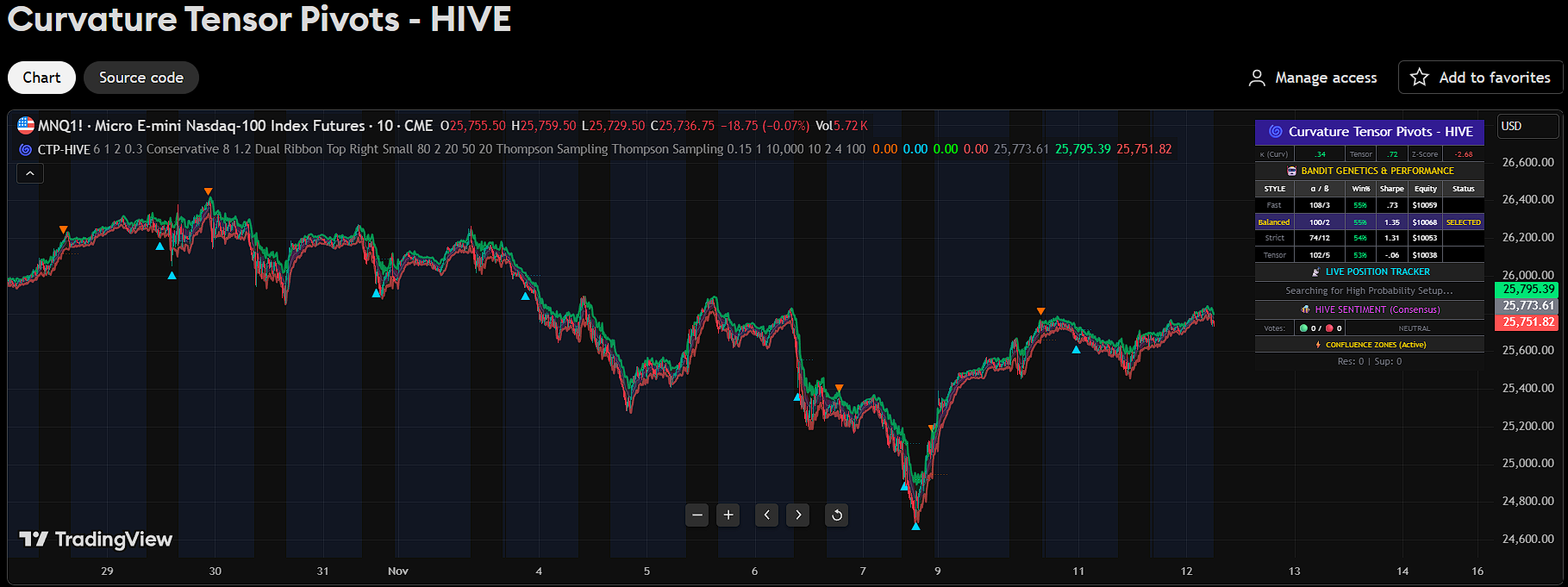This screenshot has width=1568, height=587.
Task: Open the USD currency selector
Action: click(x=1528, y=126)
